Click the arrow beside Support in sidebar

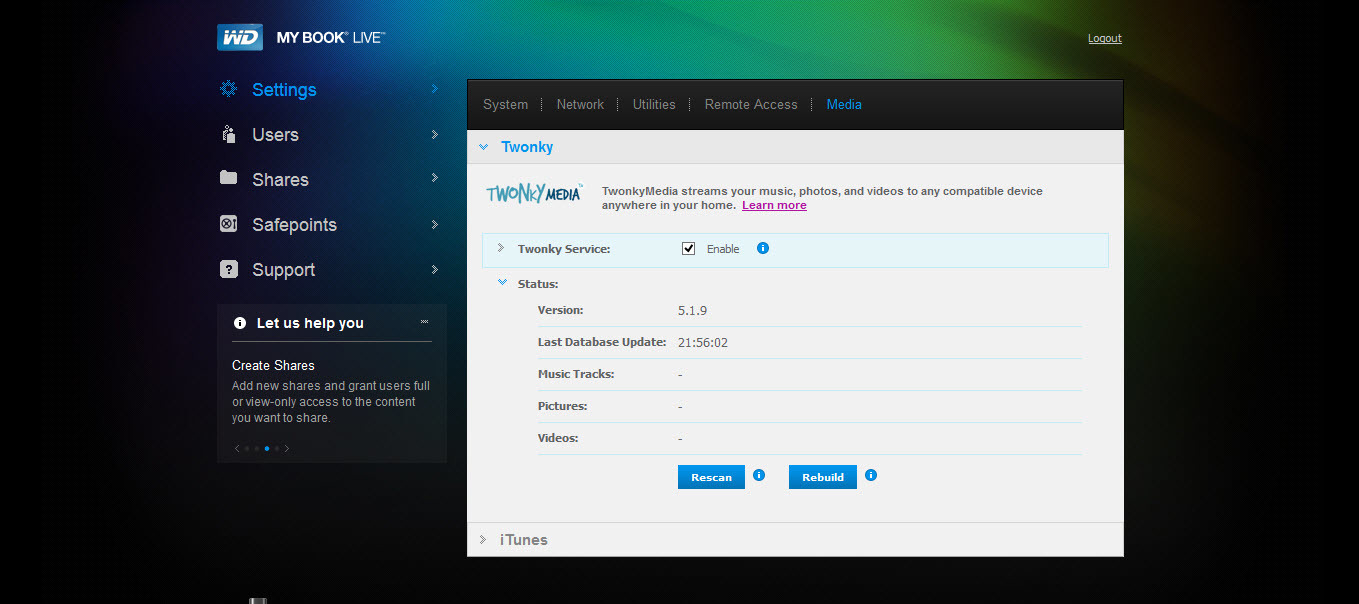434,269
